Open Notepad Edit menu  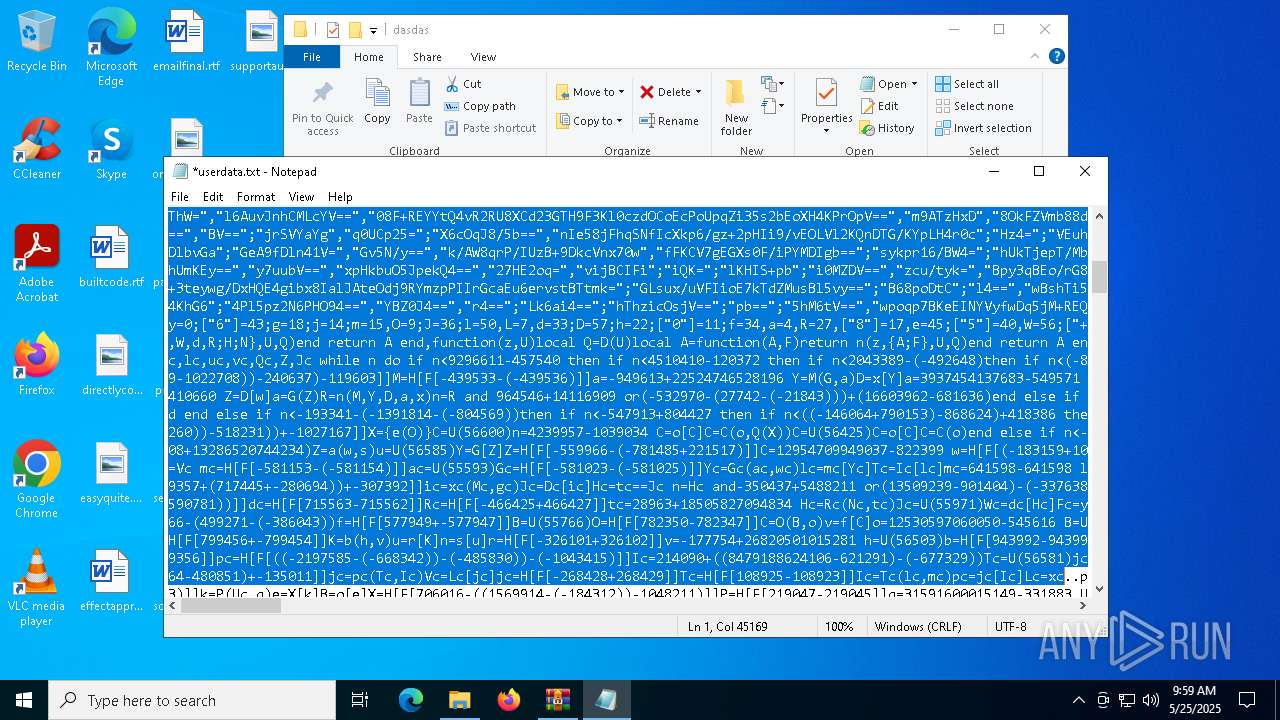(x=213, y=197)
